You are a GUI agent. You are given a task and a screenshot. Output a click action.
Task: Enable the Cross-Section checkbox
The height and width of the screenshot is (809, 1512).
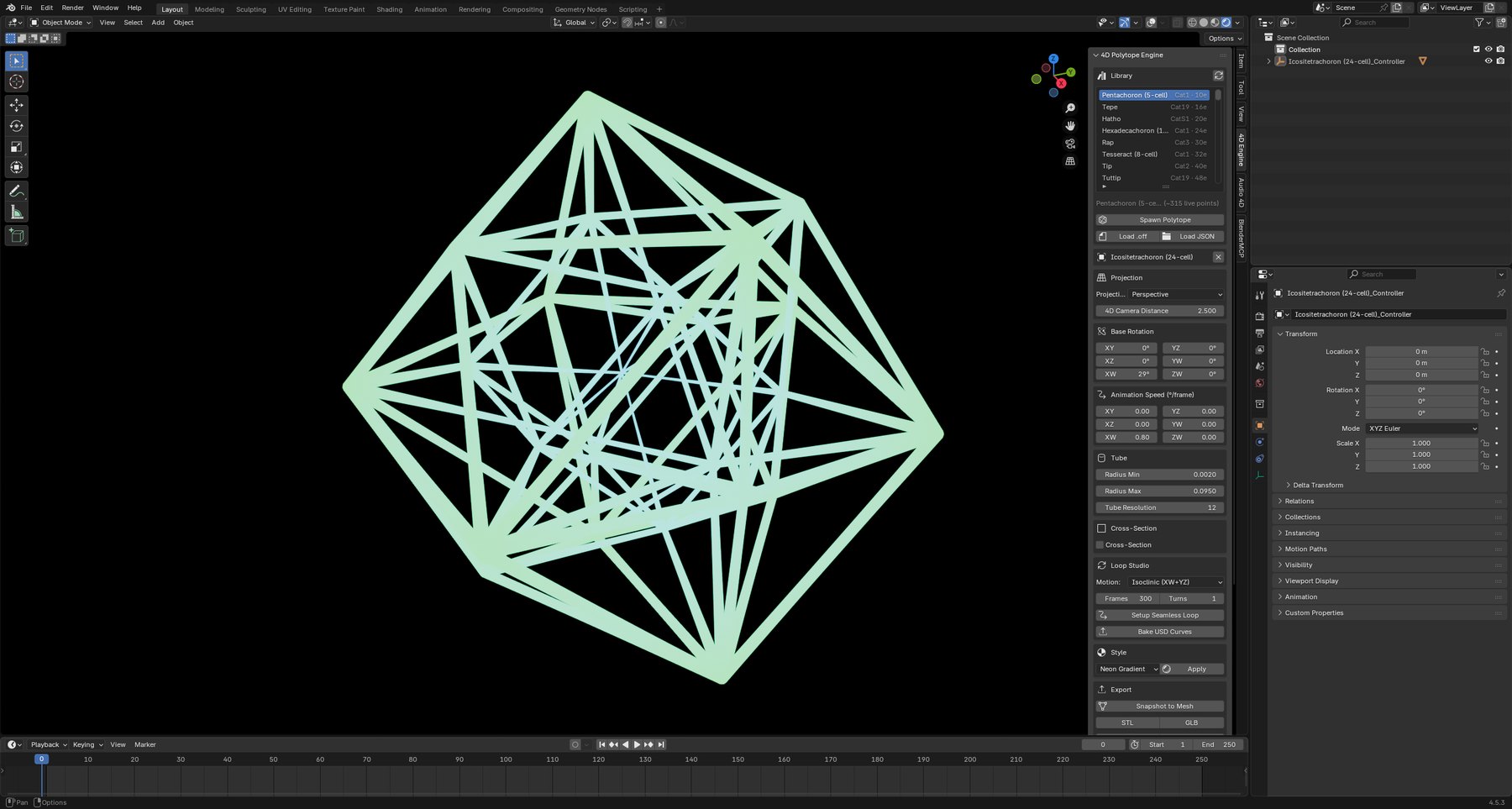pos(1100,545)
